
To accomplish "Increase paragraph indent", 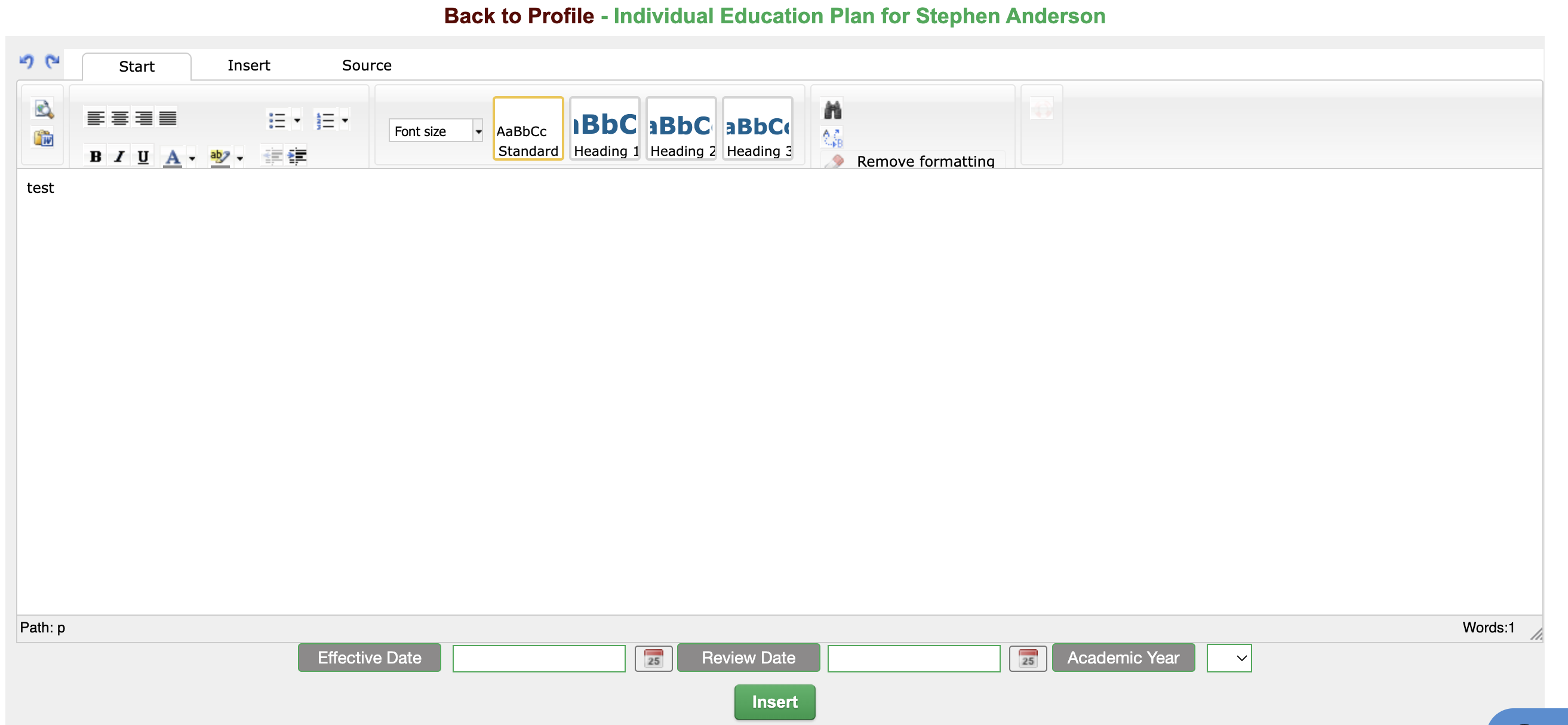I will [x=297, y=156].
